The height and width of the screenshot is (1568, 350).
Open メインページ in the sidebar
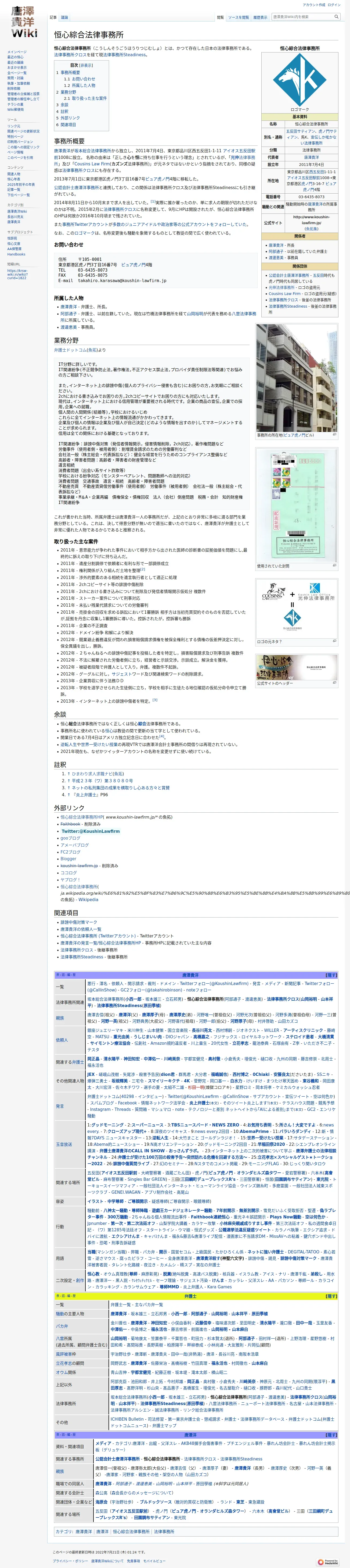(17, 52)
